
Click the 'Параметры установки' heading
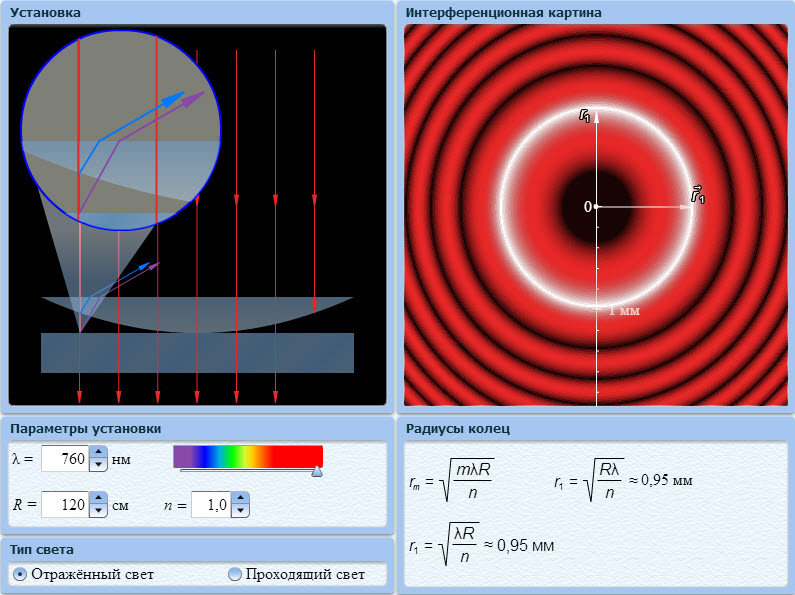coord(86,429)
